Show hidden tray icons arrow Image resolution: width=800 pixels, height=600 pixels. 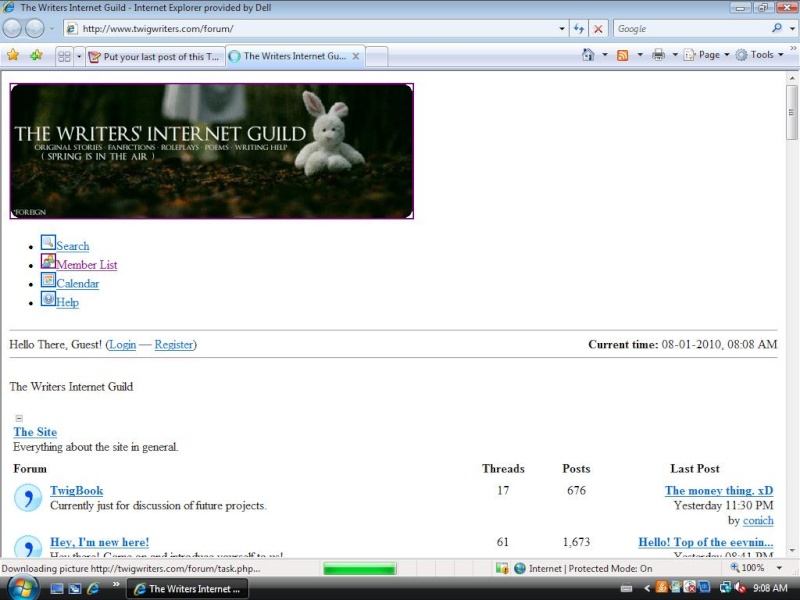point(646,588)
